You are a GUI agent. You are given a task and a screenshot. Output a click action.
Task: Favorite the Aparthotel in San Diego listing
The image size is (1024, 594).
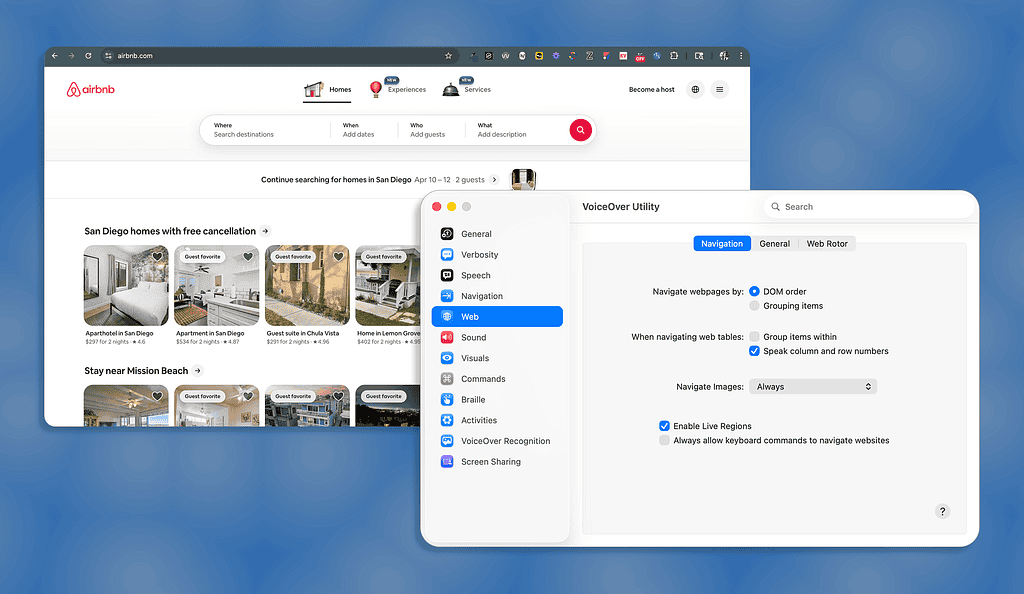[x=158, y=257]
